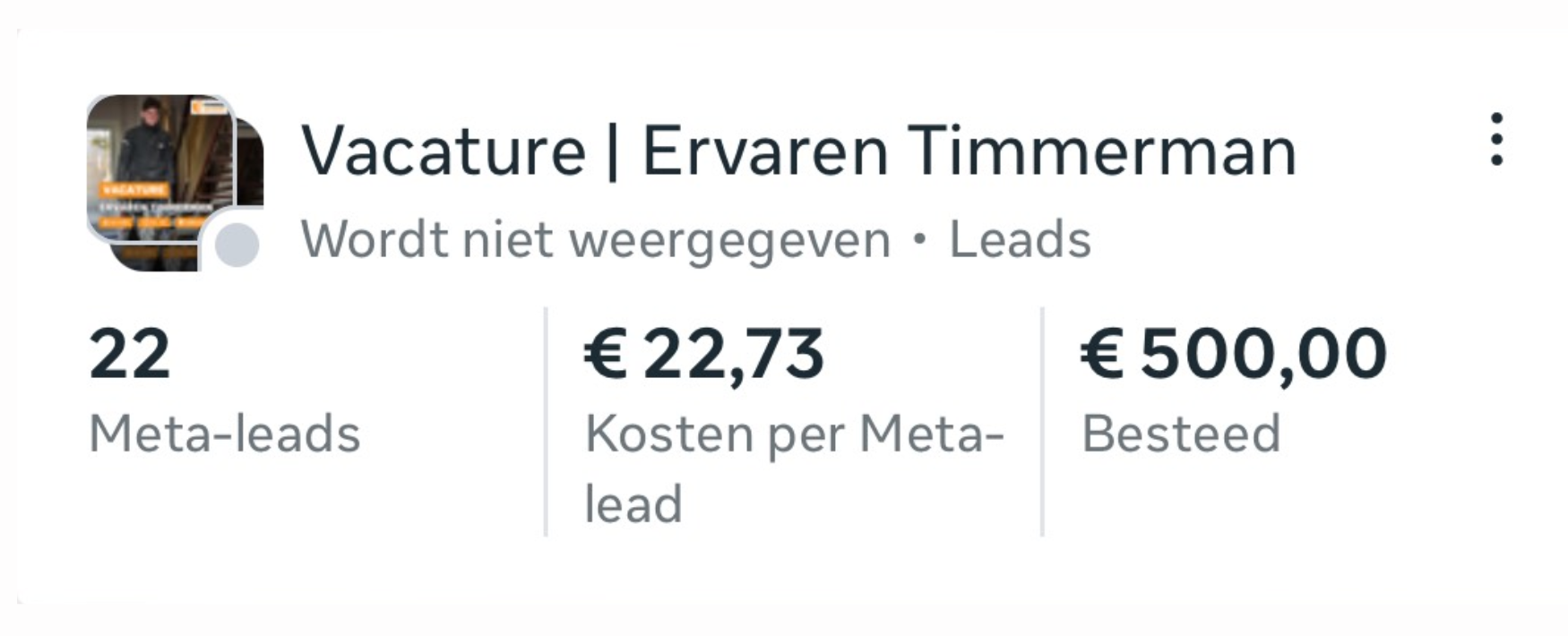The height and width of the screenshot is (636, 1568).
Task: Click the 'Besteed' metric label
Action: click(1181, 434)
